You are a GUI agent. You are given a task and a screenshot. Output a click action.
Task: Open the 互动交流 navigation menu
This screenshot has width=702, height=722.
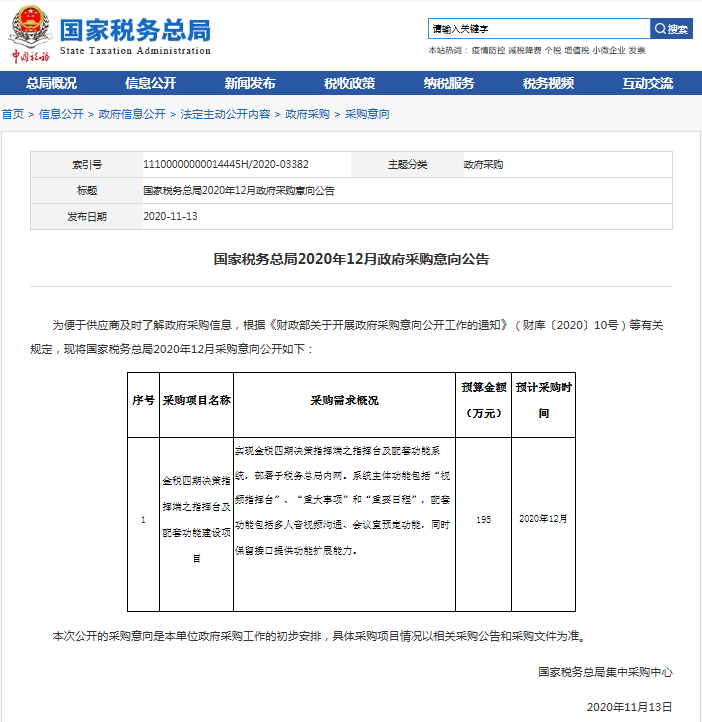(x=648, y=83)
